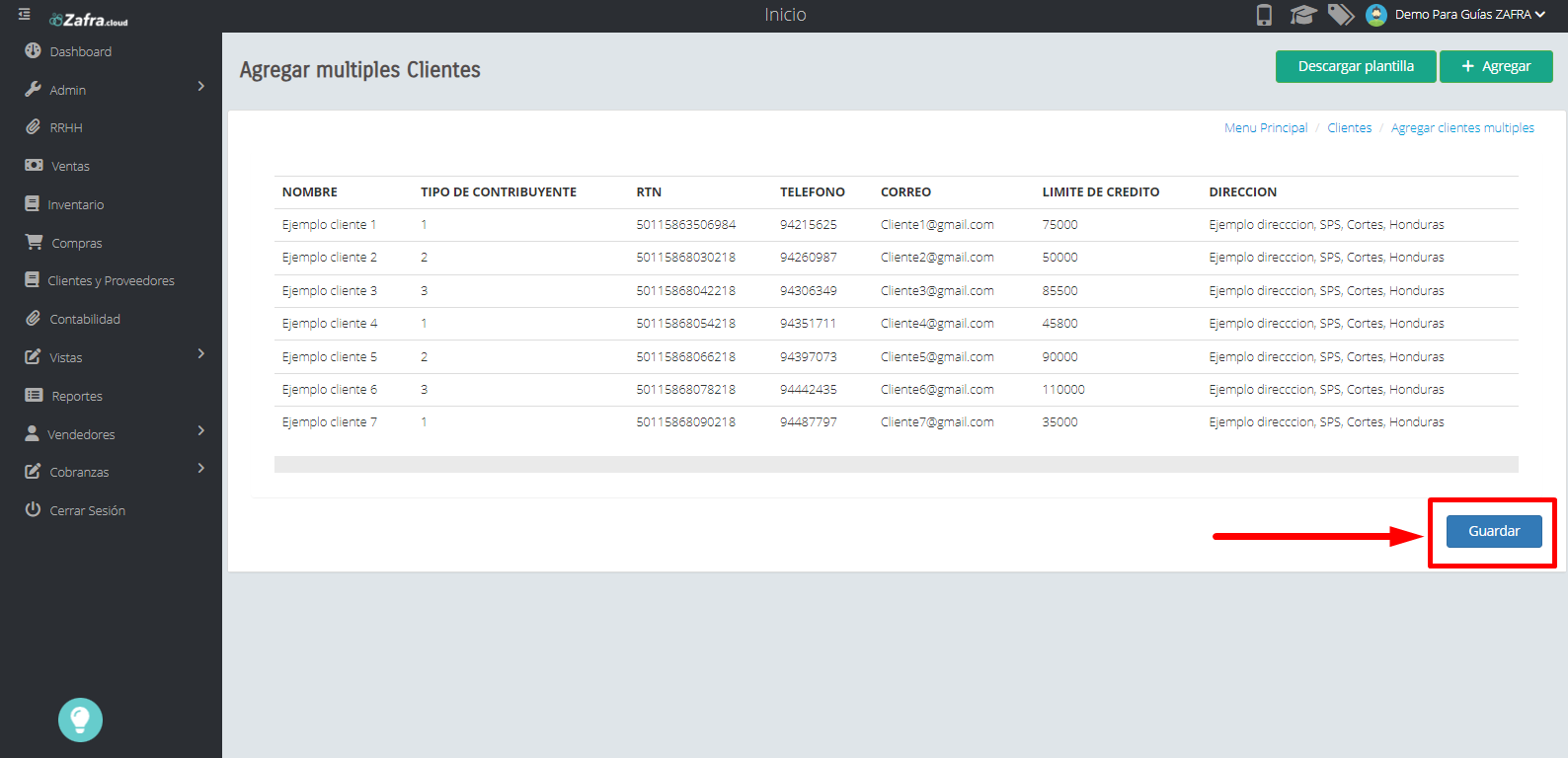Click the user avatar icon
Screen dimensions: 1568x758
pyautogui.click(x=1376, y=15)
